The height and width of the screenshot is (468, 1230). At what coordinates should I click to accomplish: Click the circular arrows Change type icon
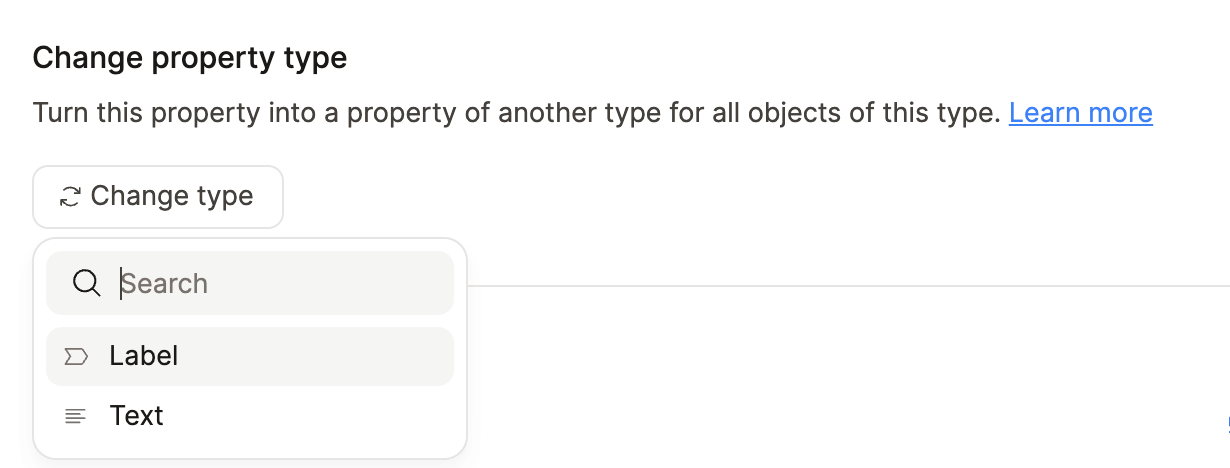pos(70,197)
